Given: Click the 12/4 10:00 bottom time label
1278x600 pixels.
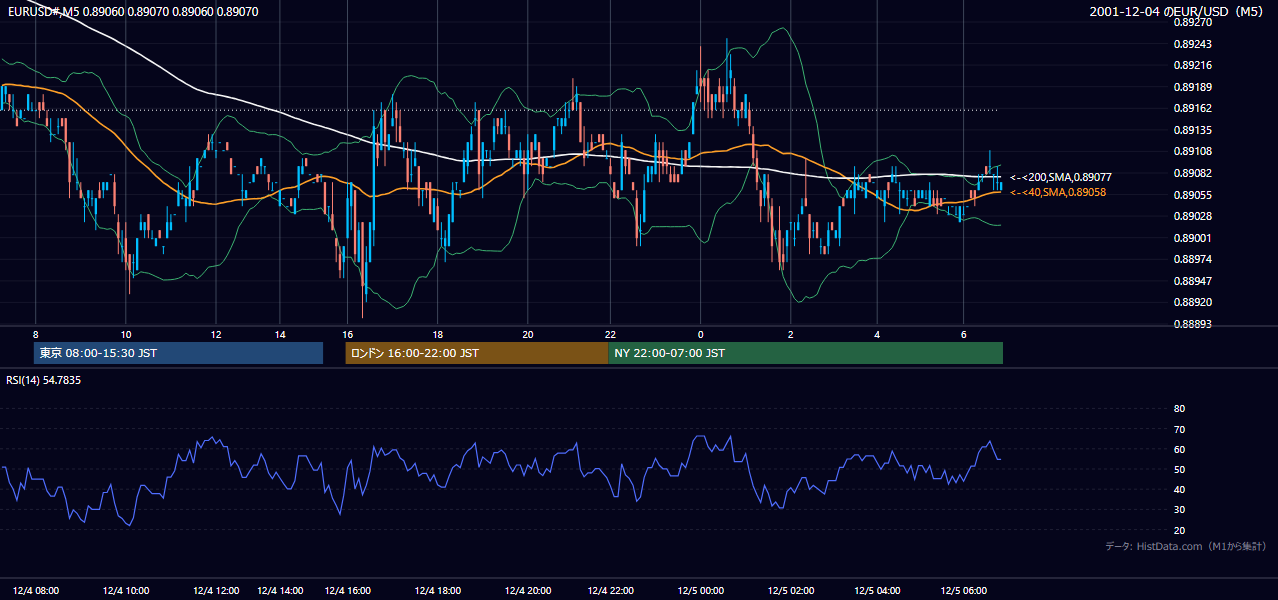Looking at the screenshot, I should [126, 590].
